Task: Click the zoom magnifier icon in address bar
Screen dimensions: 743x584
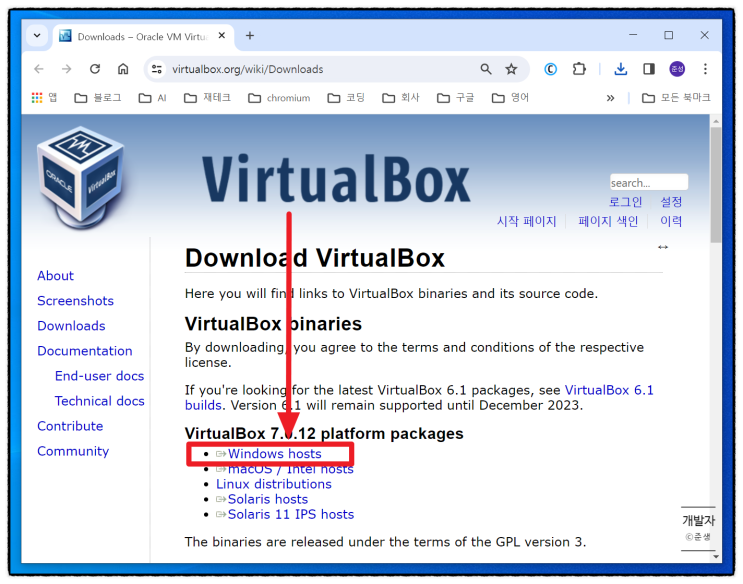Action: click(x=486, y=69)
